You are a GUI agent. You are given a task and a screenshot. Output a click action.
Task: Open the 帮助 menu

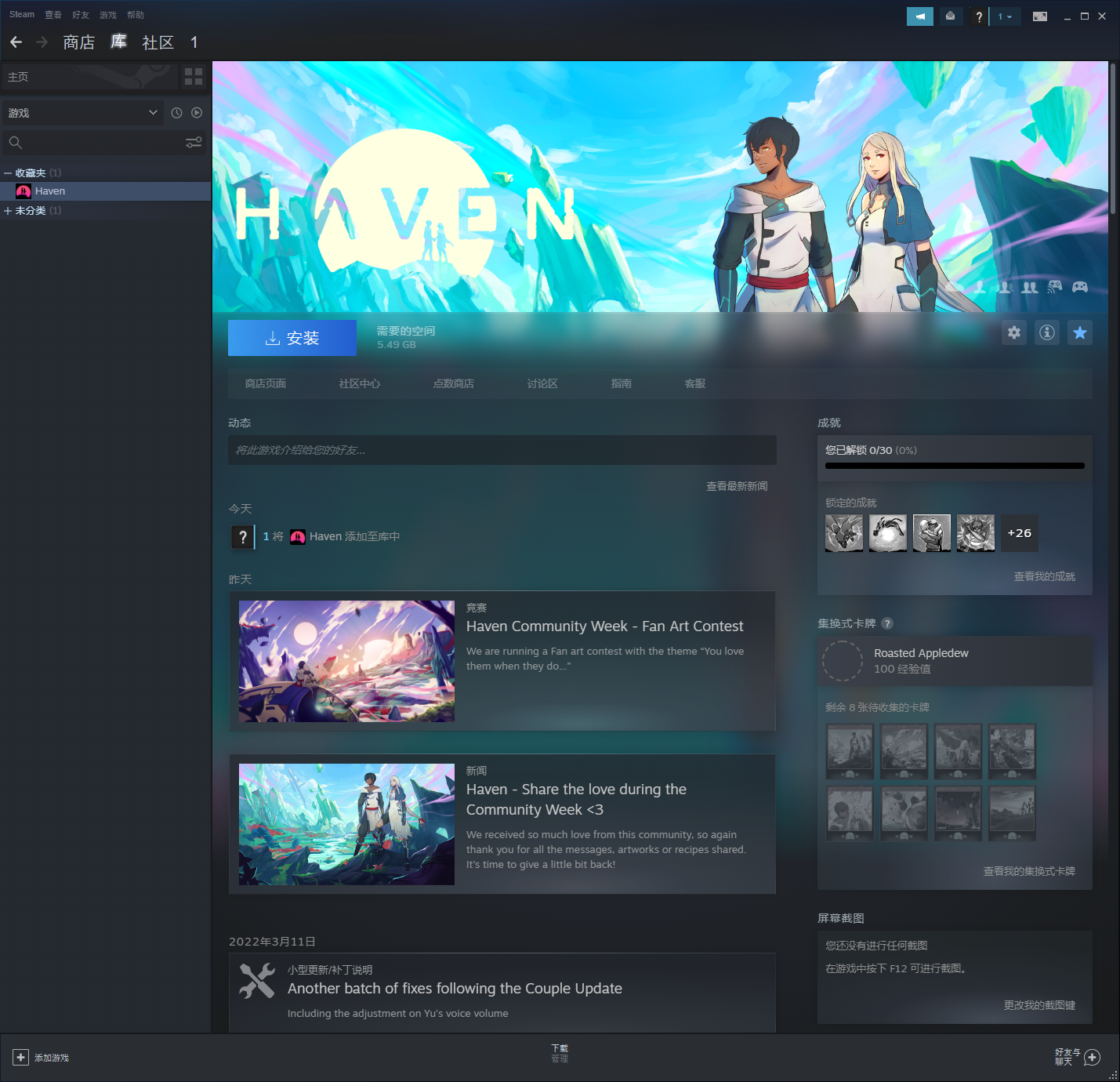click(136, 15)
